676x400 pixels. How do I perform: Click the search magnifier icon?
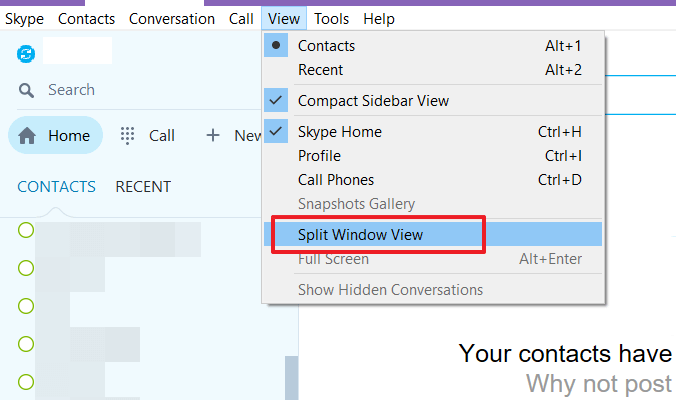tap(26, 91)
